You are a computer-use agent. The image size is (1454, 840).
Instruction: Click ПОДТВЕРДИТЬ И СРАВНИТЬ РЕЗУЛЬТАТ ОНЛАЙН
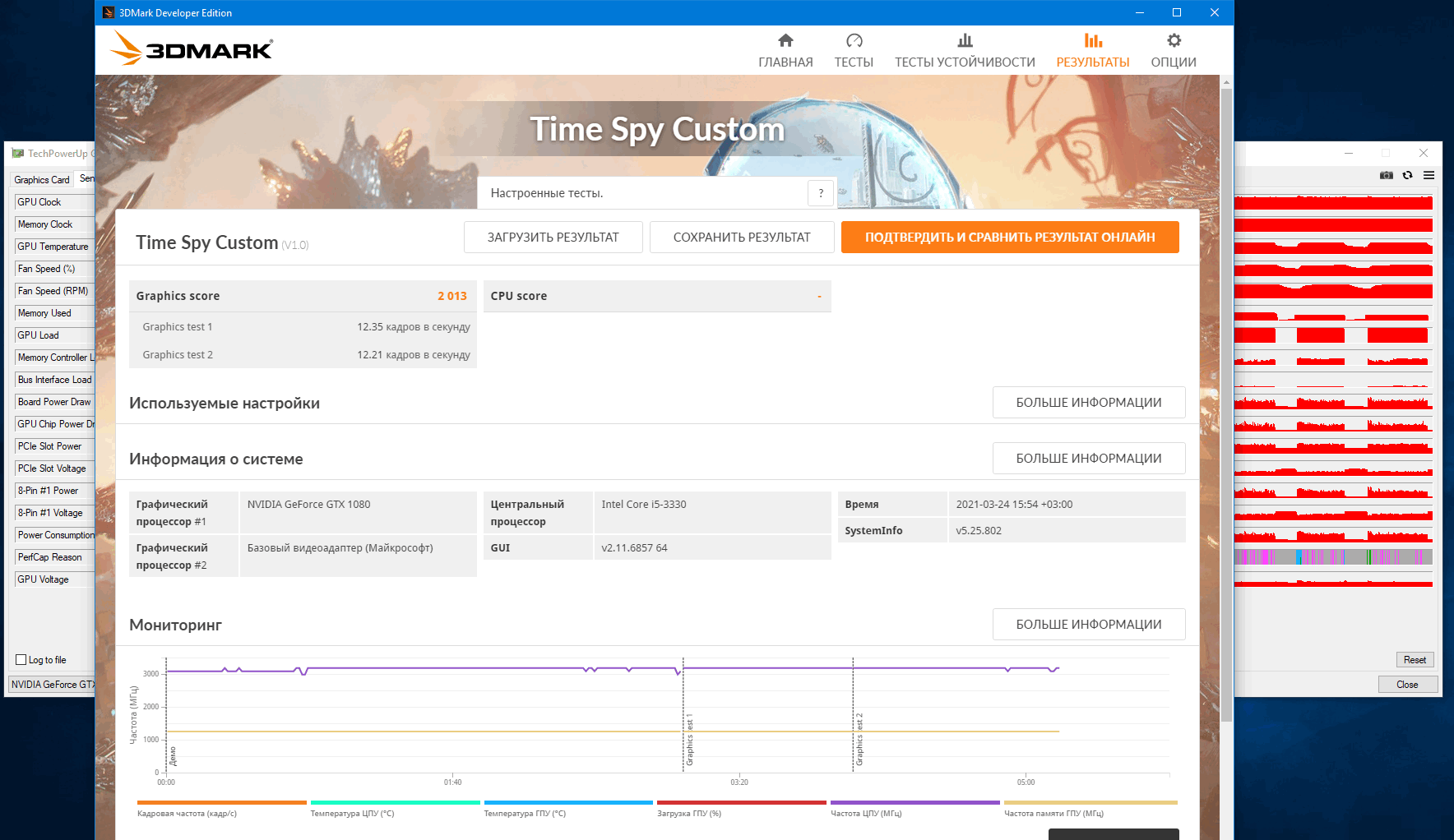pyautogui.click(x=1010, y=237)
